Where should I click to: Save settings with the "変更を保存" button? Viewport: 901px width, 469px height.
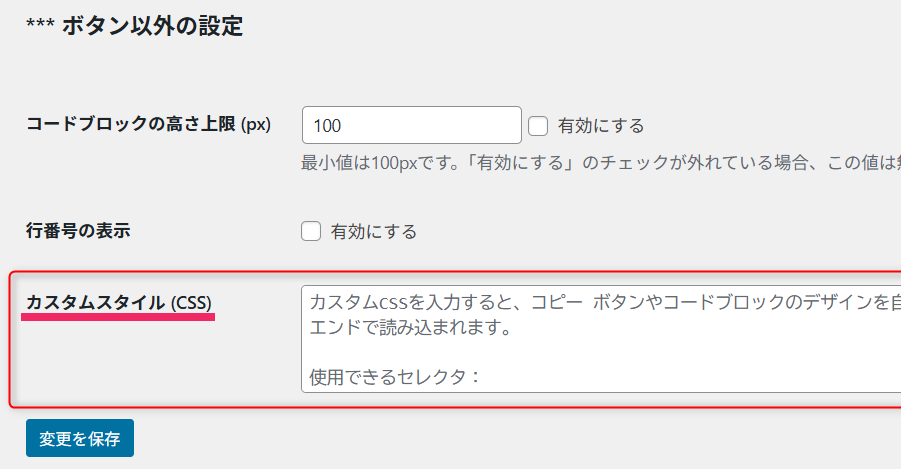[80, 438]
